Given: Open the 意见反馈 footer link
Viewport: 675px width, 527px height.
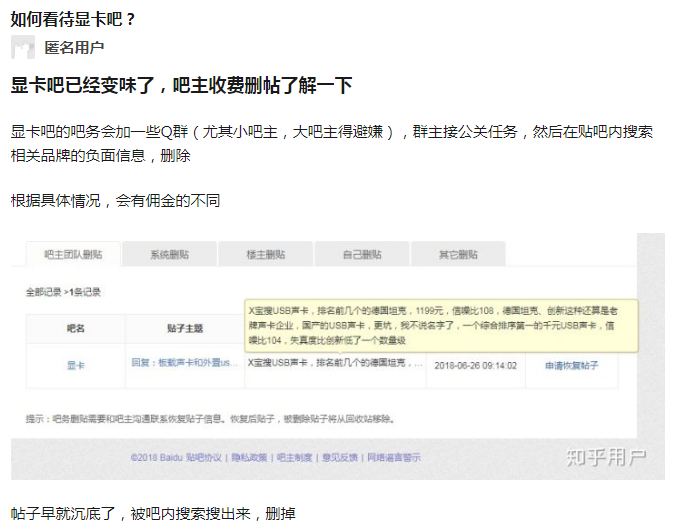Looking at the screenshot, I should pyautogui.click(x=340, y=457).
